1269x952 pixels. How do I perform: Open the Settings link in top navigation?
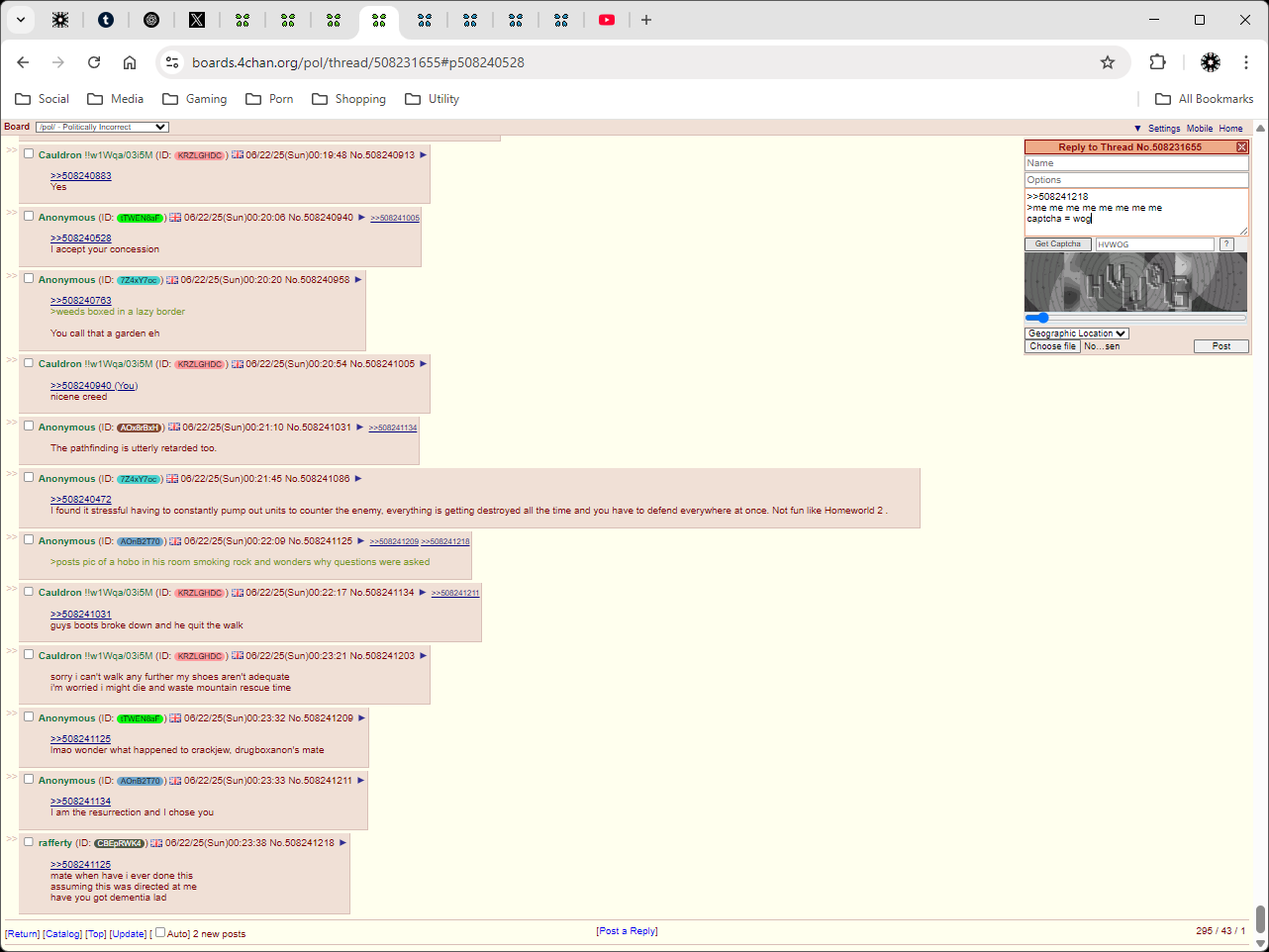(x=1164, y=129)
